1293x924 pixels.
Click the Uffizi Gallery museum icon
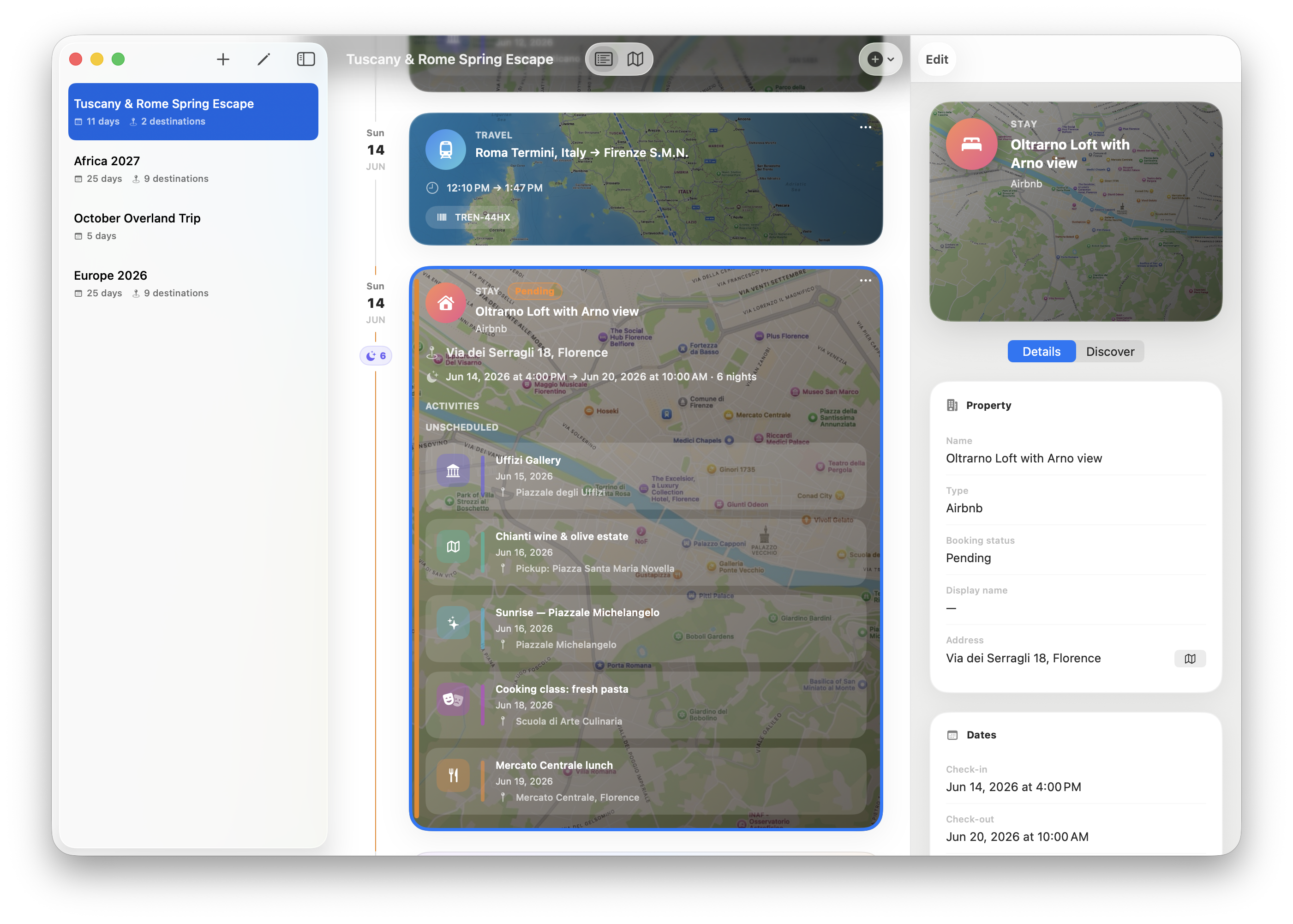(453, 470)
